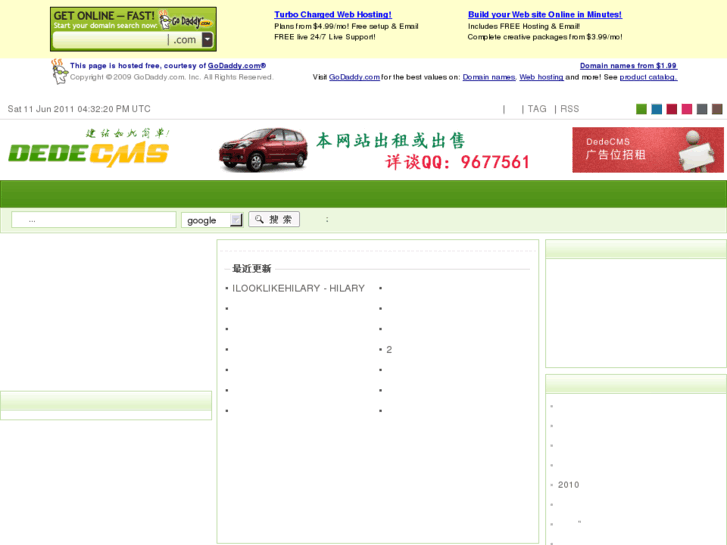Choose the brown theme color swatch
This screenshot has height=545, width=727.
[717, 109]
